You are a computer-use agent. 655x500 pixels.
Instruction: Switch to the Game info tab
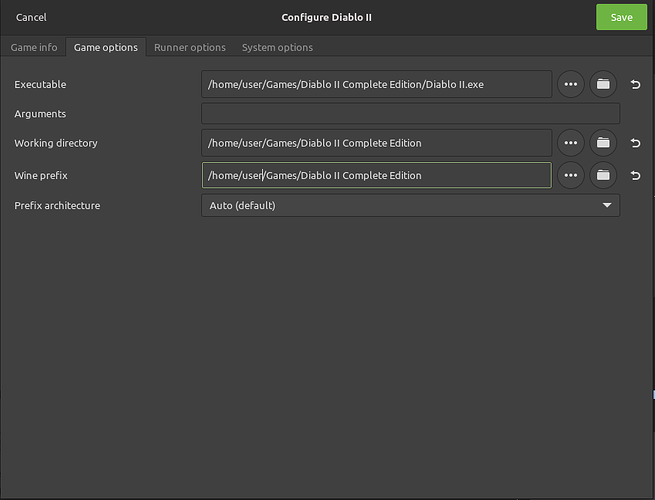point(34,47)
